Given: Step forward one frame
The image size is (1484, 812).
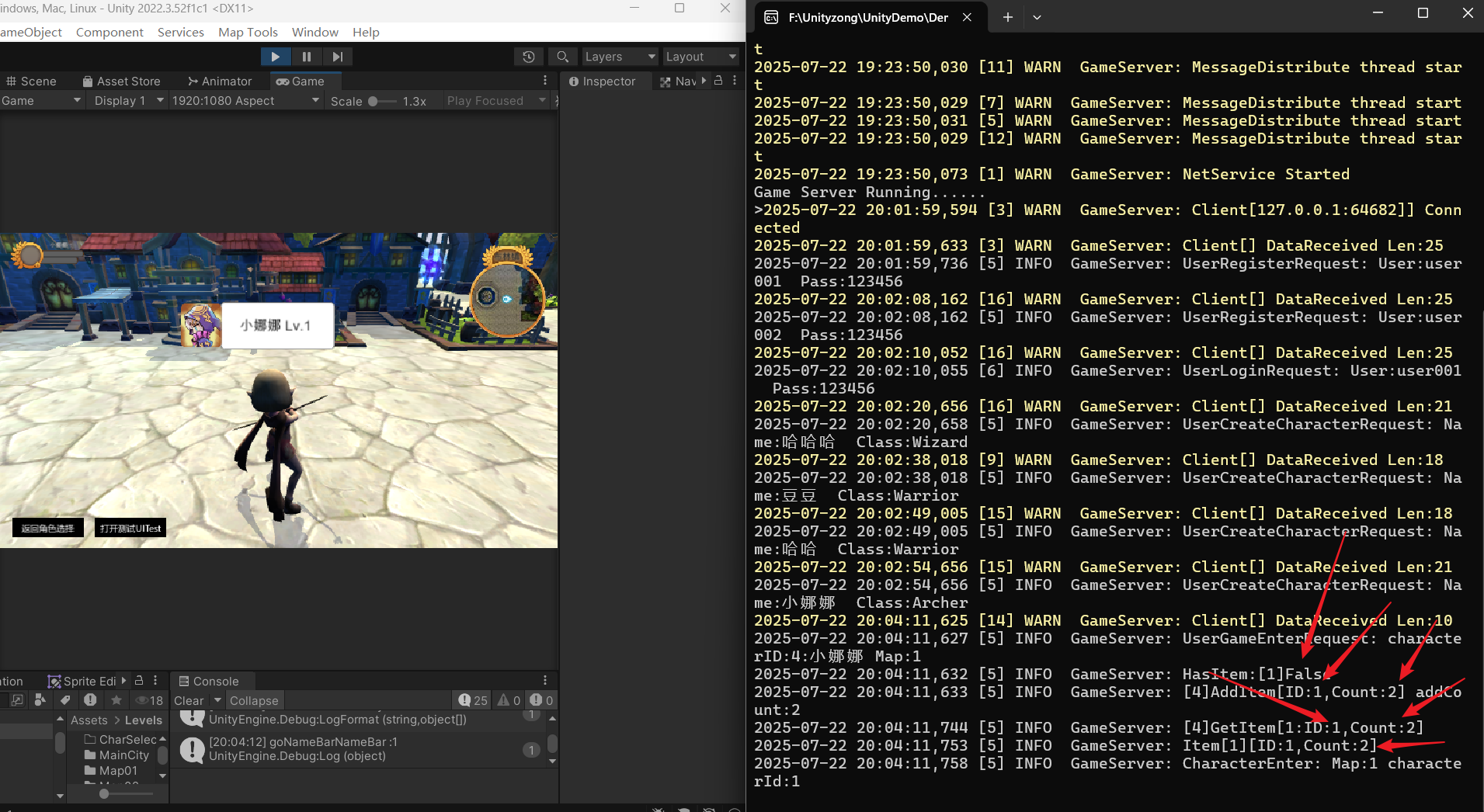Looking at the screenshot, I should 337,57.
